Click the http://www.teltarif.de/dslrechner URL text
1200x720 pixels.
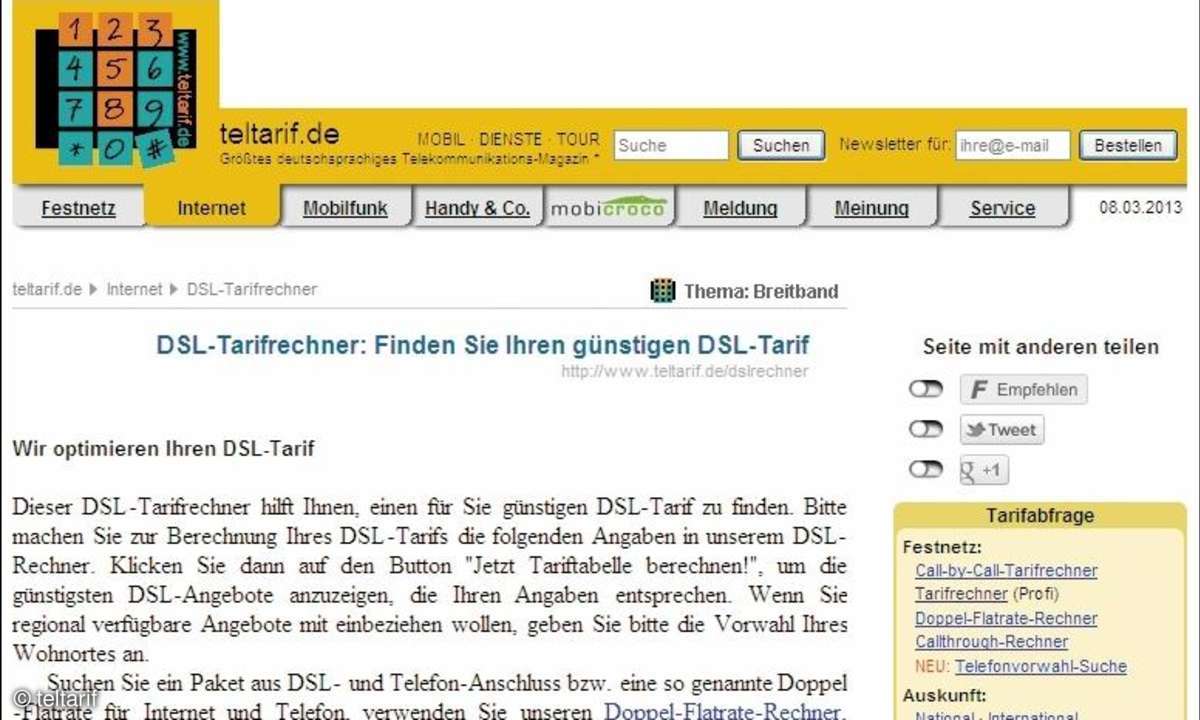click(684, 372)
